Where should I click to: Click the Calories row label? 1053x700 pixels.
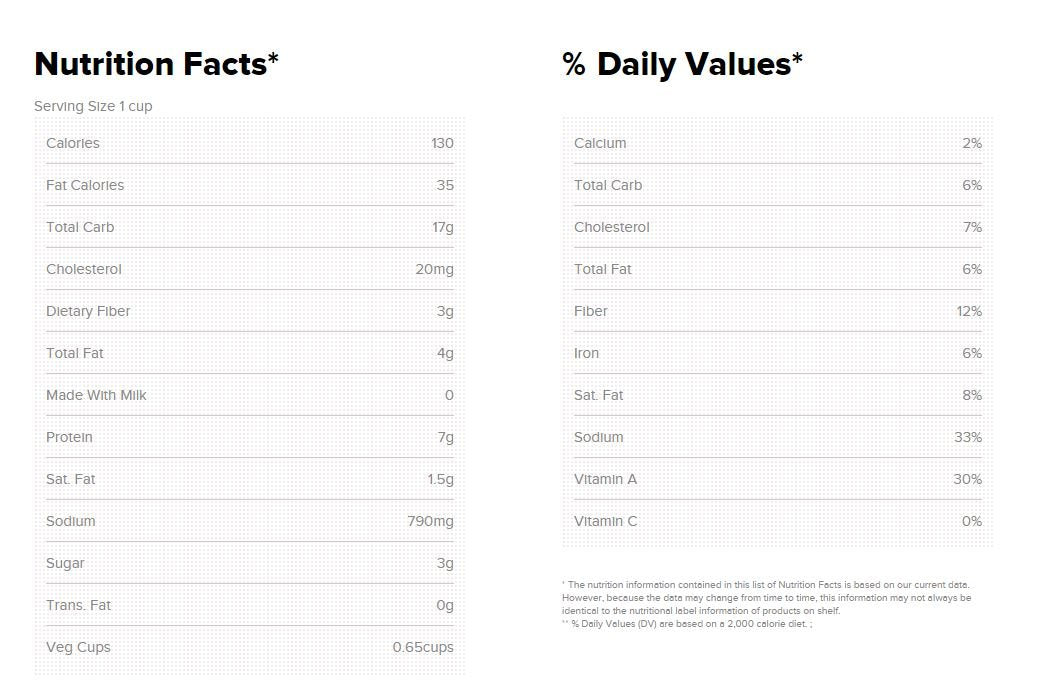click(73, 143)
